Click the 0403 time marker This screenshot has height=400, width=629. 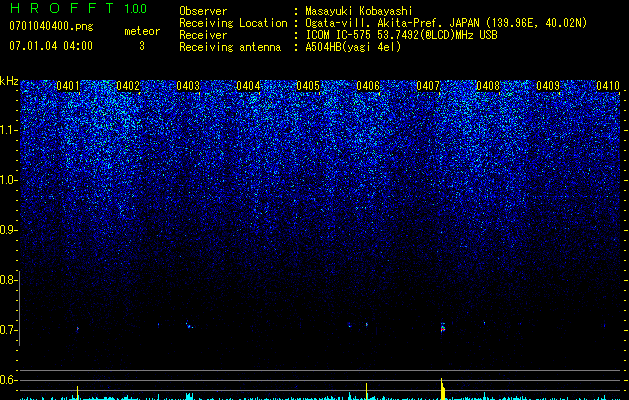tap(188, 86)
